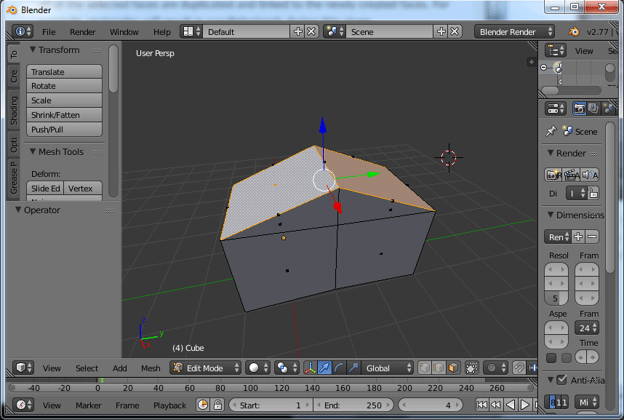Click the 3D manipulator toggle icon in header
Viewport: 625px width, 420px height.
pyautogui.click(x=310, y=368)
